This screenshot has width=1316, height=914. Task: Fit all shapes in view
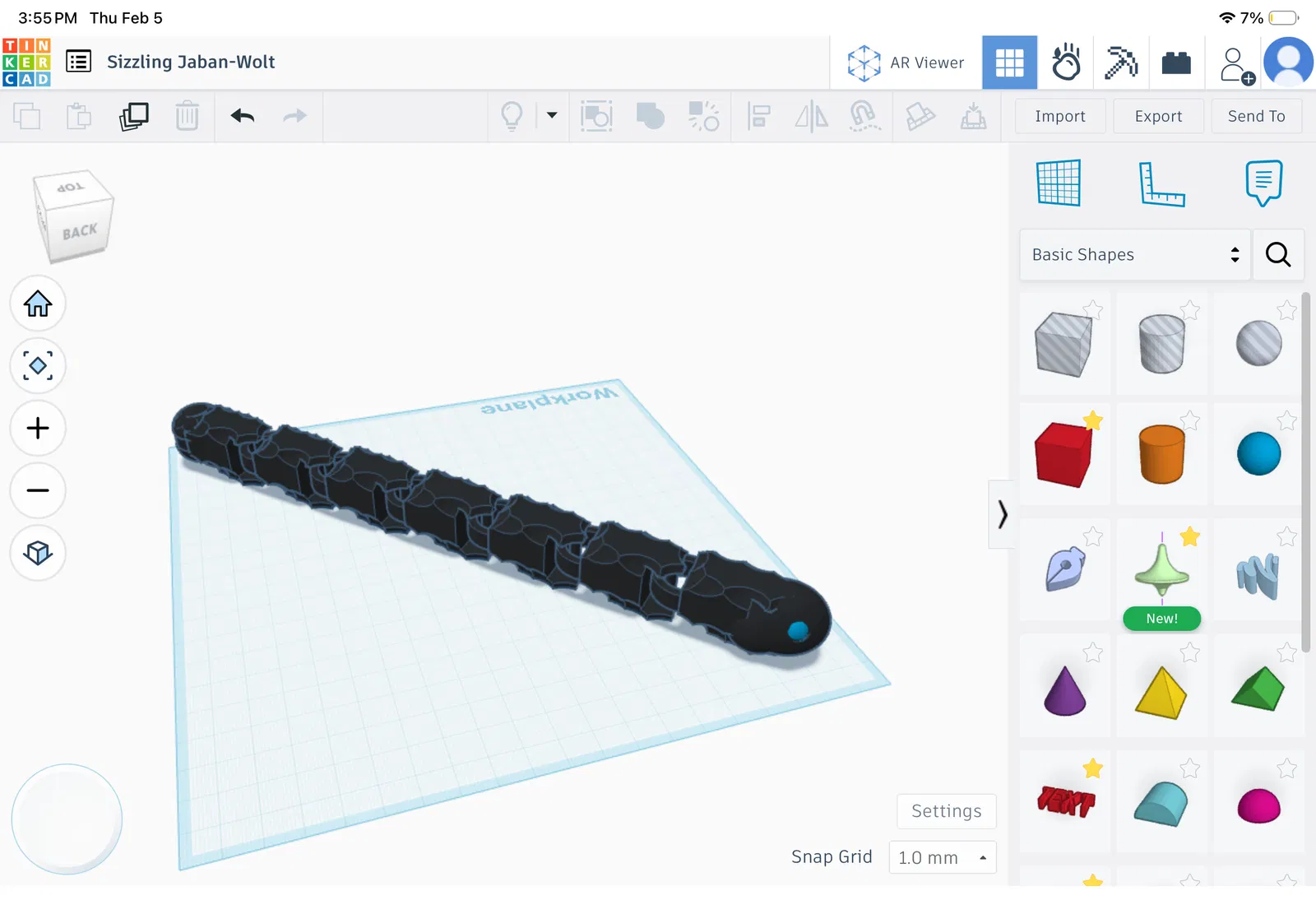38,365
